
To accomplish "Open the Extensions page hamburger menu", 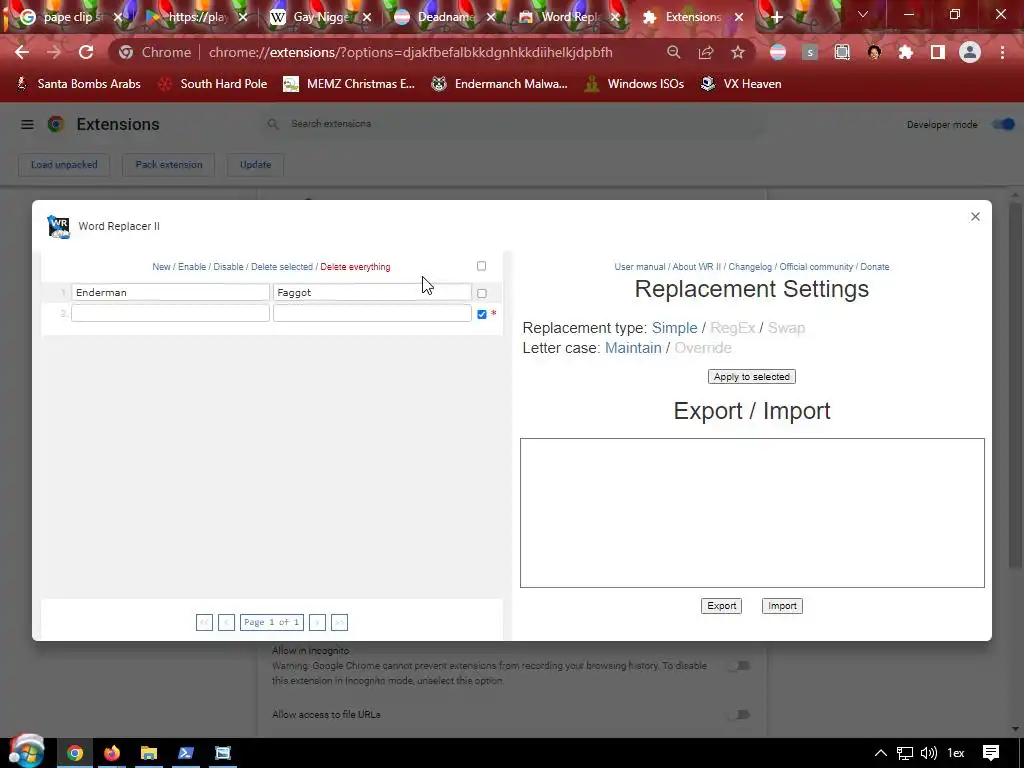I will coord(27,124).
